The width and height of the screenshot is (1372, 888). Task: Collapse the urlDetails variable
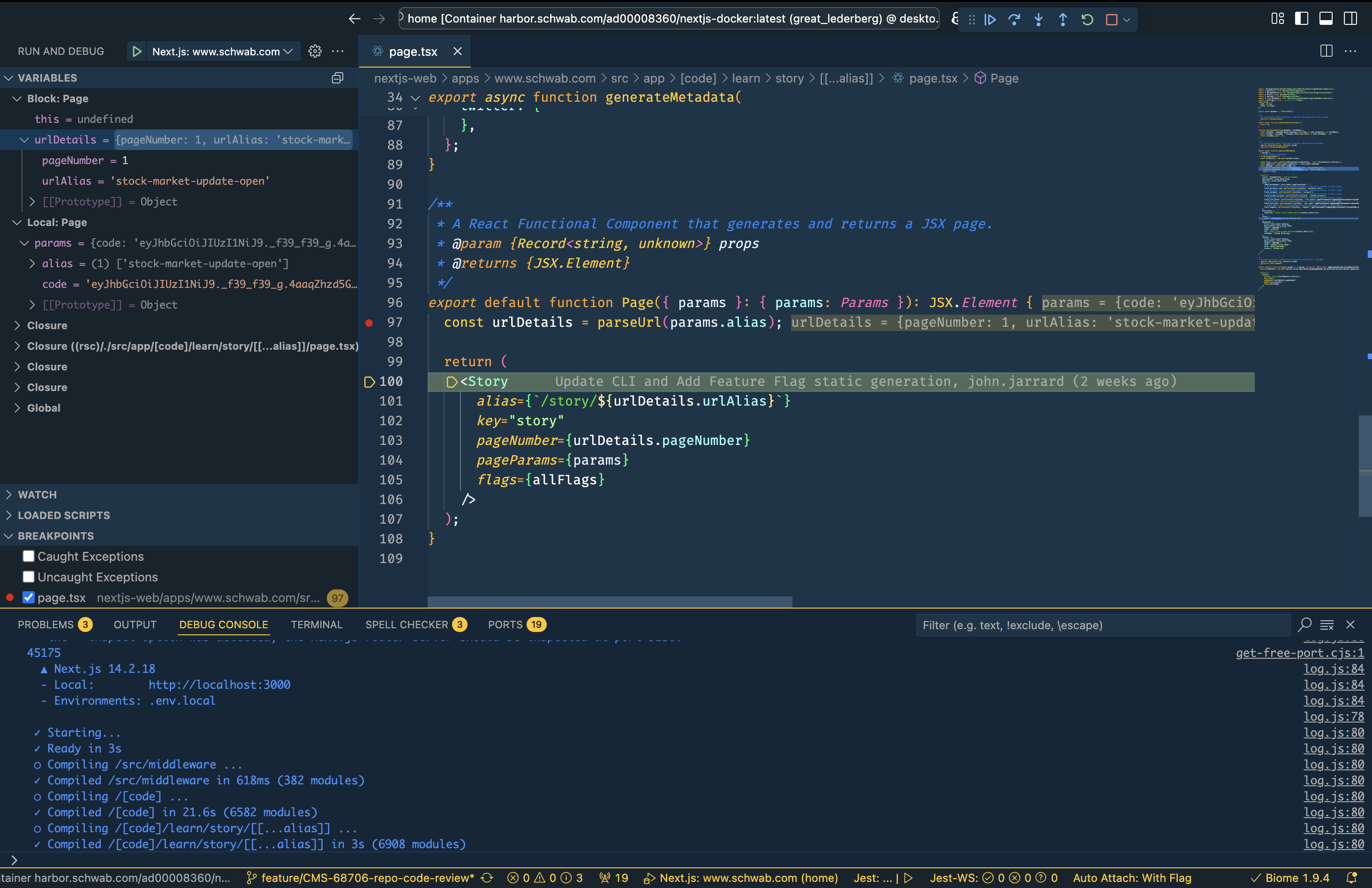24,139
